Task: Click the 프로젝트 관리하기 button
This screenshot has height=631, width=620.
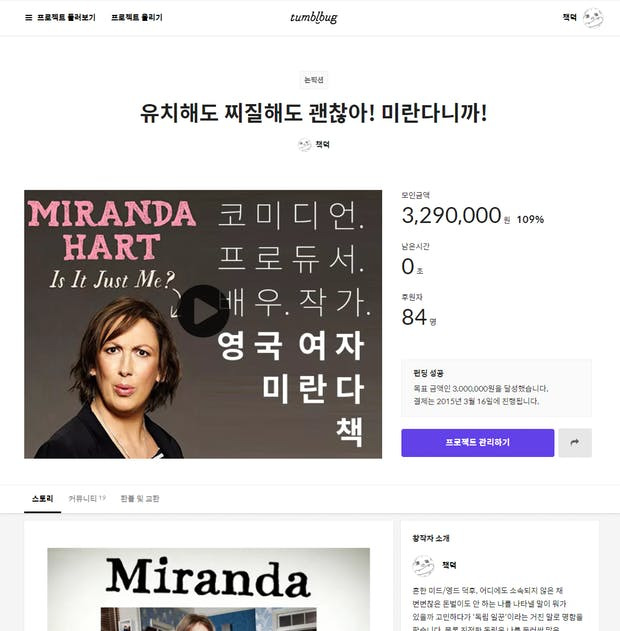Action: 478,443
